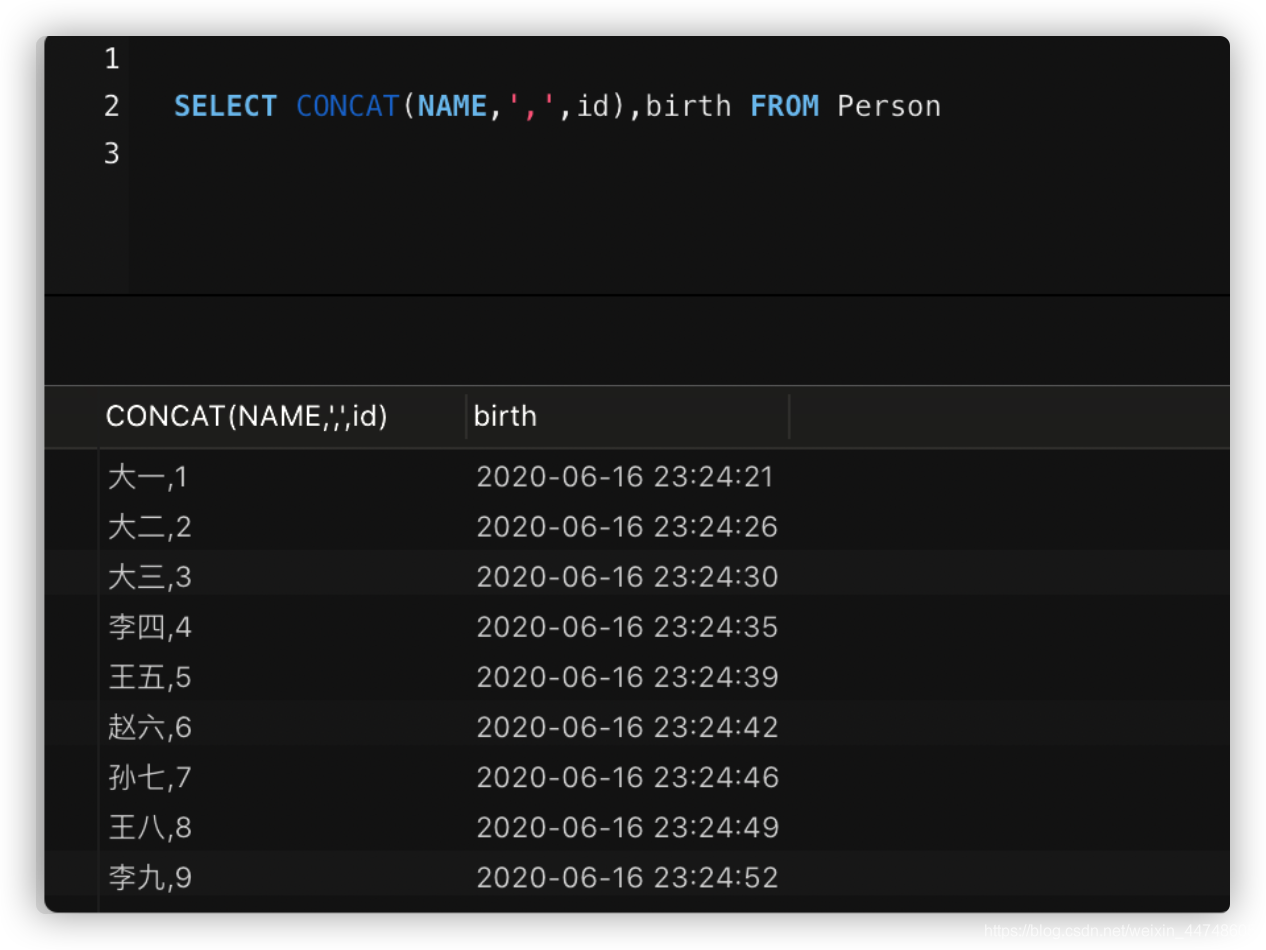Click the Person table name in the query
1266x950 pixels.
point(889,106)
